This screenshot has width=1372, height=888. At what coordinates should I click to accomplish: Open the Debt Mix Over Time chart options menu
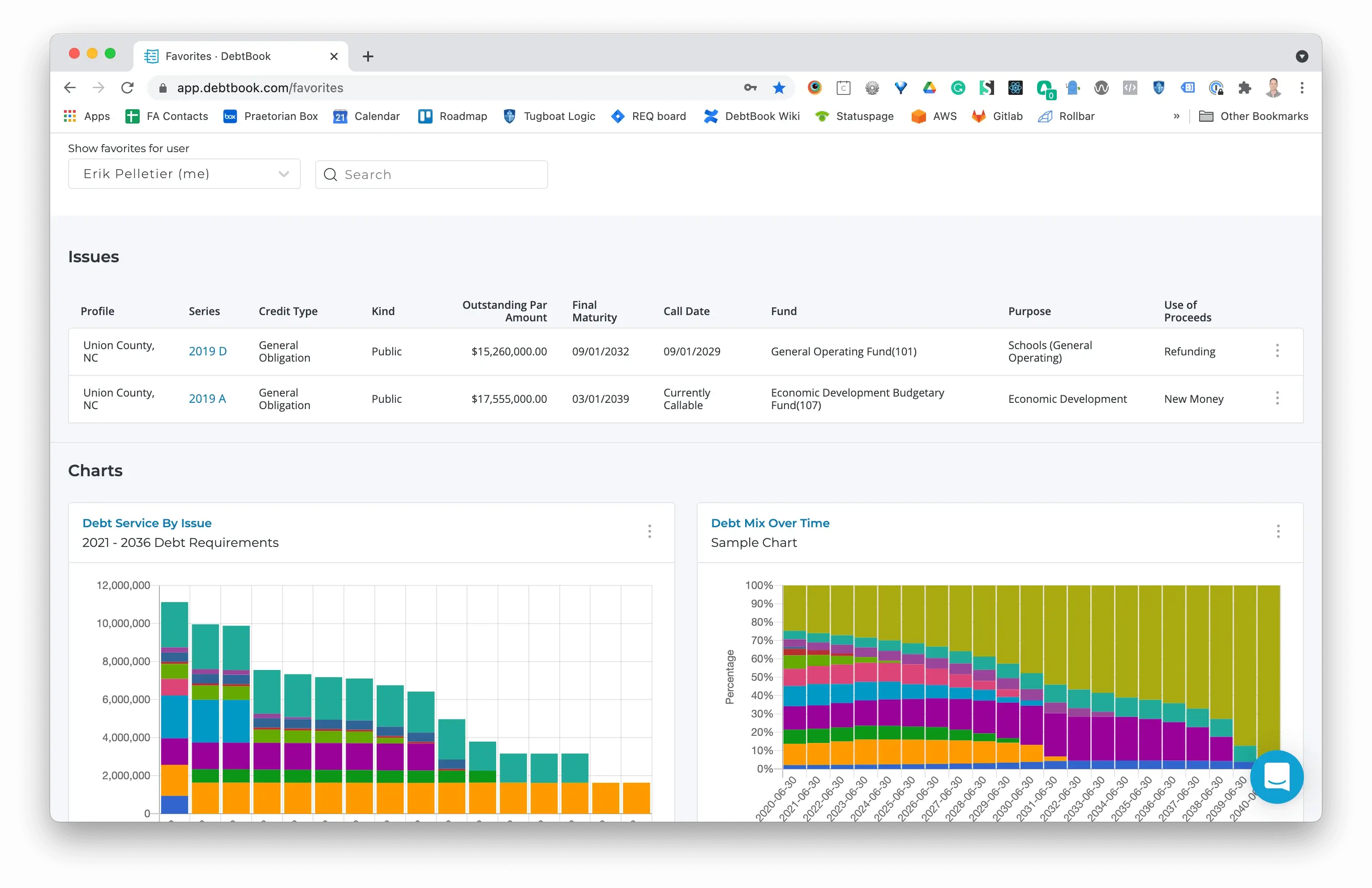1278,531
